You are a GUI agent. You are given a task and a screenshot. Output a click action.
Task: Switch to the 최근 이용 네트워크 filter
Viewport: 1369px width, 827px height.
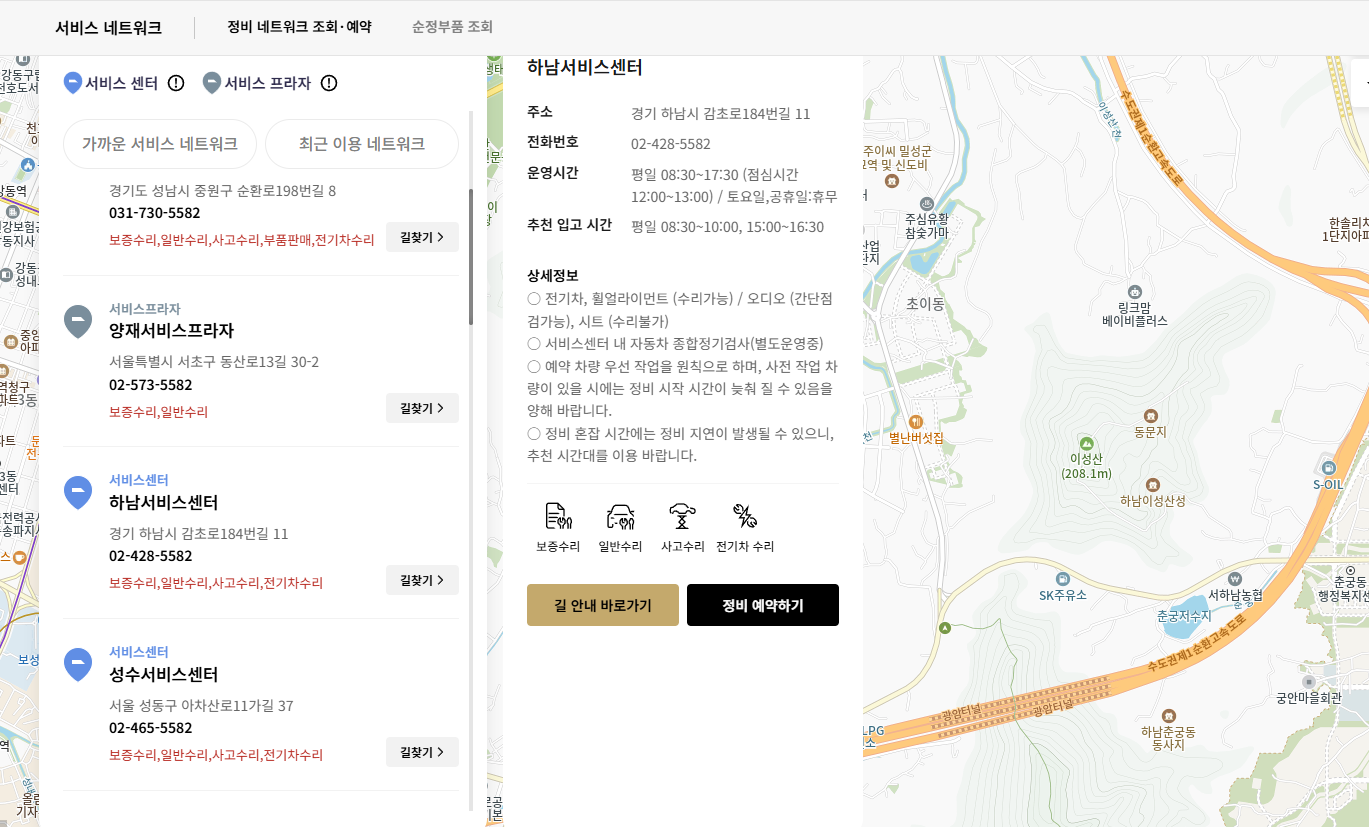(x=362, y=144)
